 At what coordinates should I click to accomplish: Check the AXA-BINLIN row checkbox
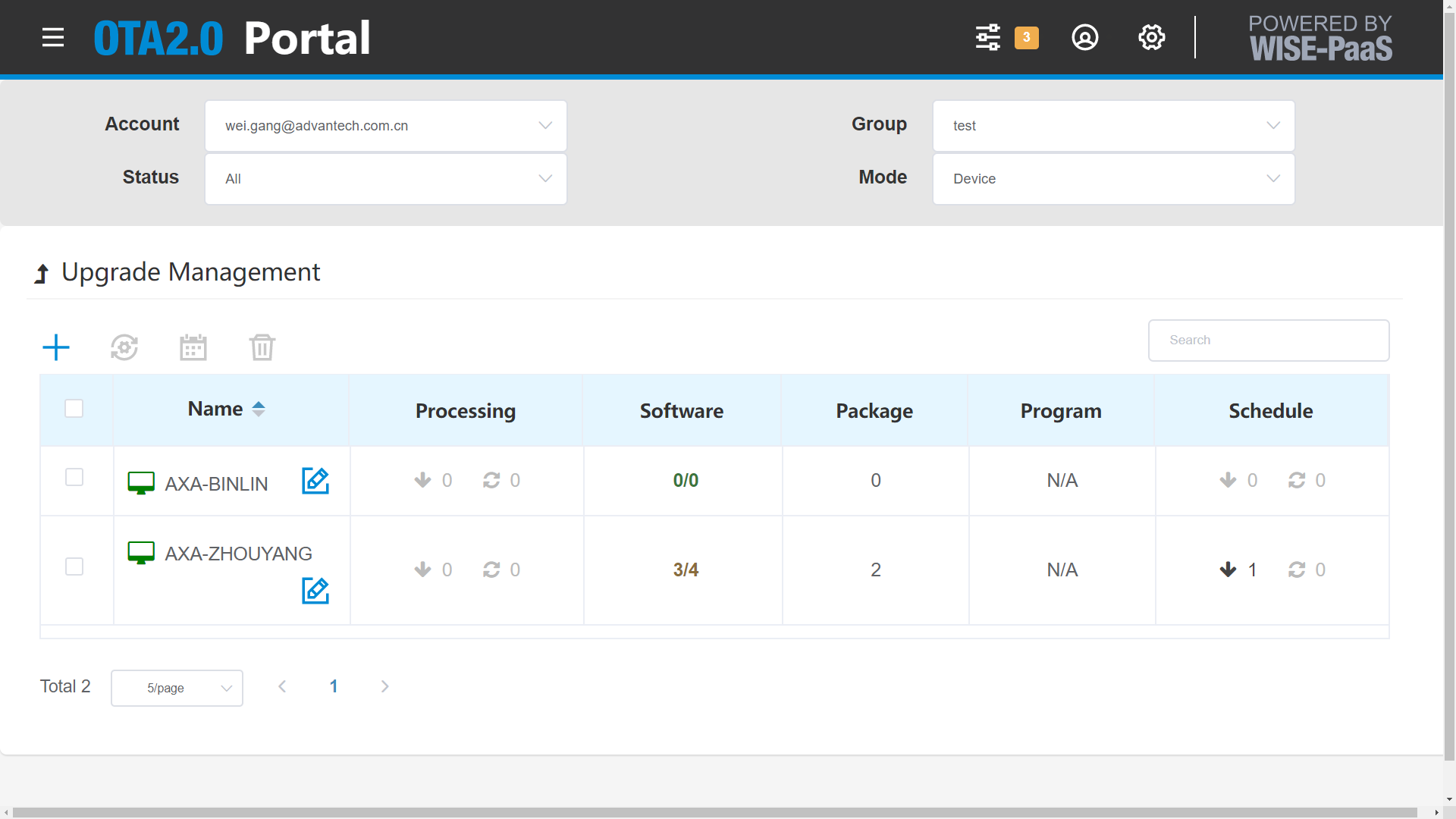point(74,477)
